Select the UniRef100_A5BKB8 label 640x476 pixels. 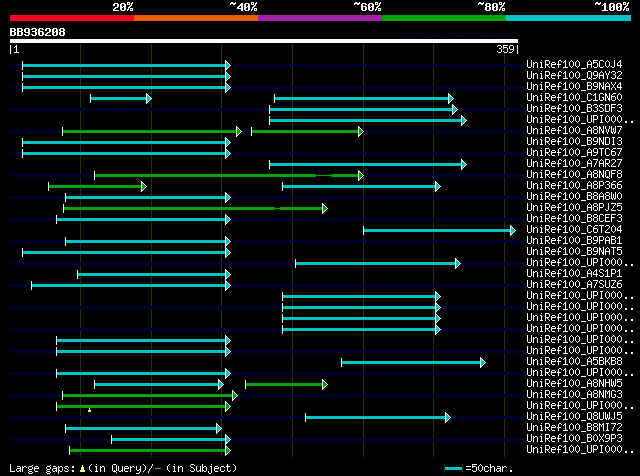(574, 361)
